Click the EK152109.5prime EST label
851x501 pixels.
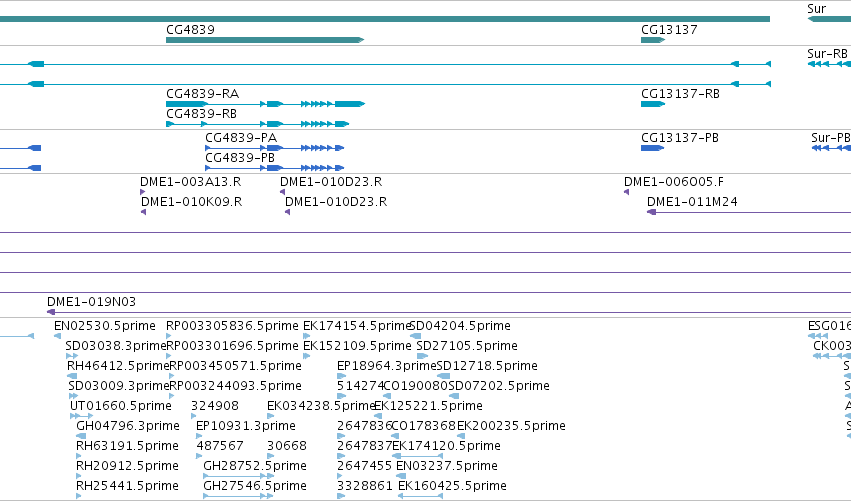(x=357, y=346)
